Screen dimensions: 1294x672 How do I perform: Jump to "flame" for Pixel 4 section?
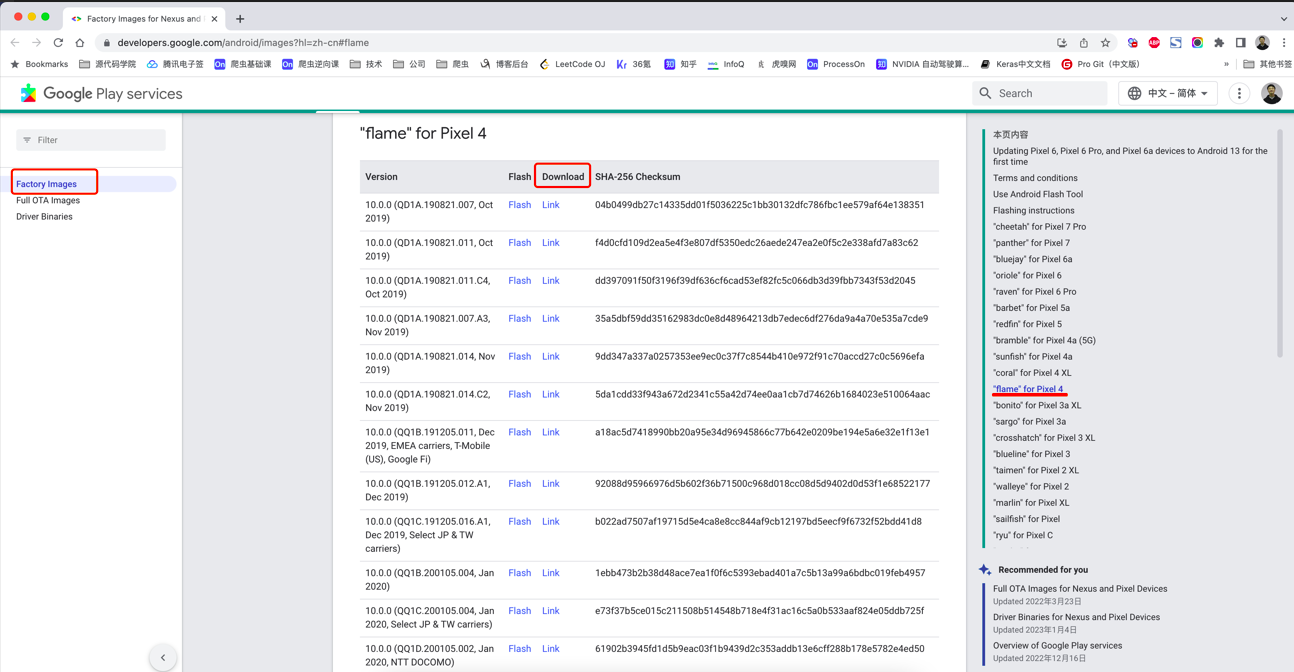tap(1028, 389)
